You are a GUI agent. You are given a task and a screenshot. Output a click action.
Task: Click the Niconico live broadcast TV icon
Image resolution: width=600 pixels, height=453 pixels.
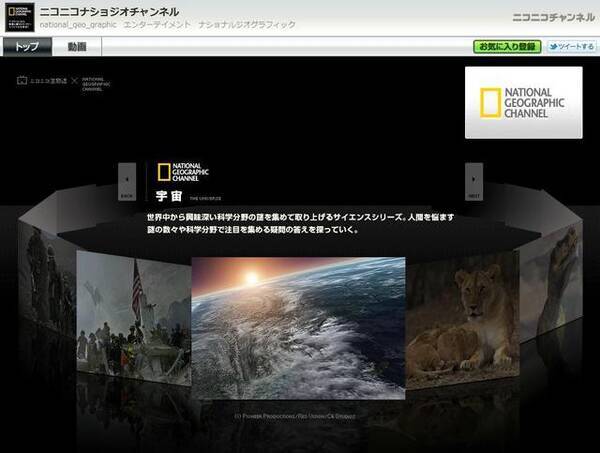click(23, 81)
